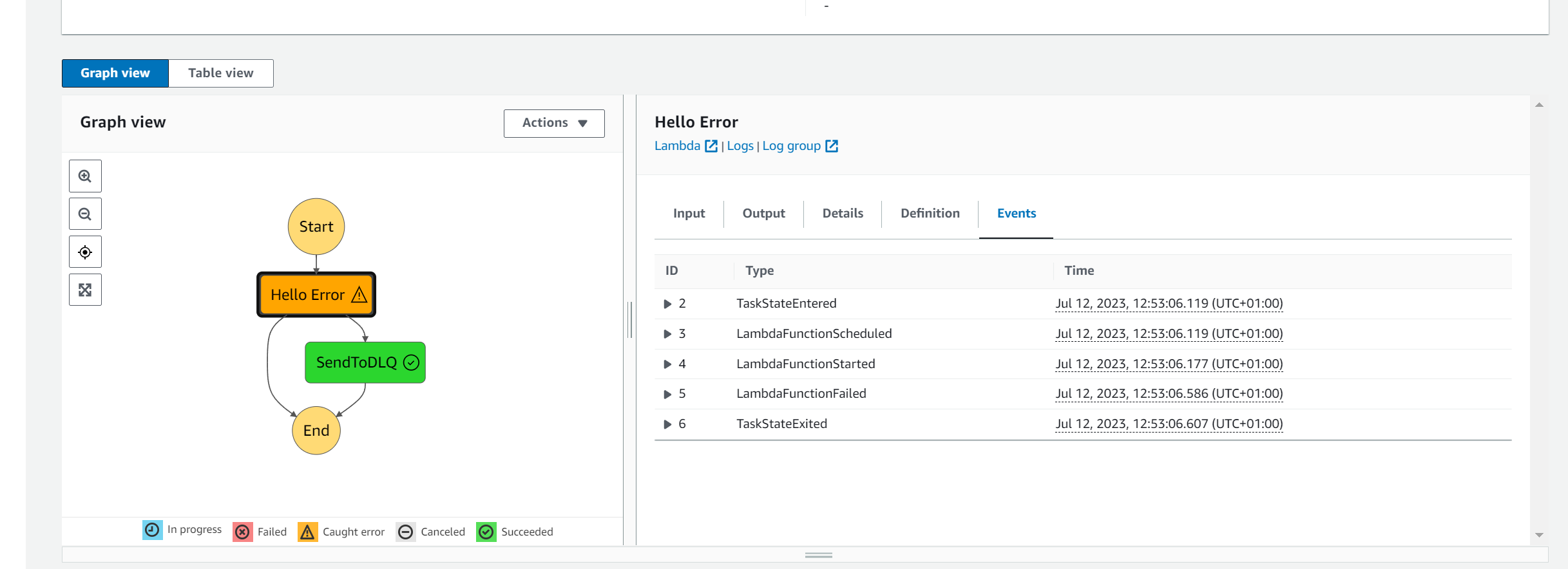Click the scrollbar down arrow
Image resolution: width=1568 pixels, height=569 pixels.
1539,535
